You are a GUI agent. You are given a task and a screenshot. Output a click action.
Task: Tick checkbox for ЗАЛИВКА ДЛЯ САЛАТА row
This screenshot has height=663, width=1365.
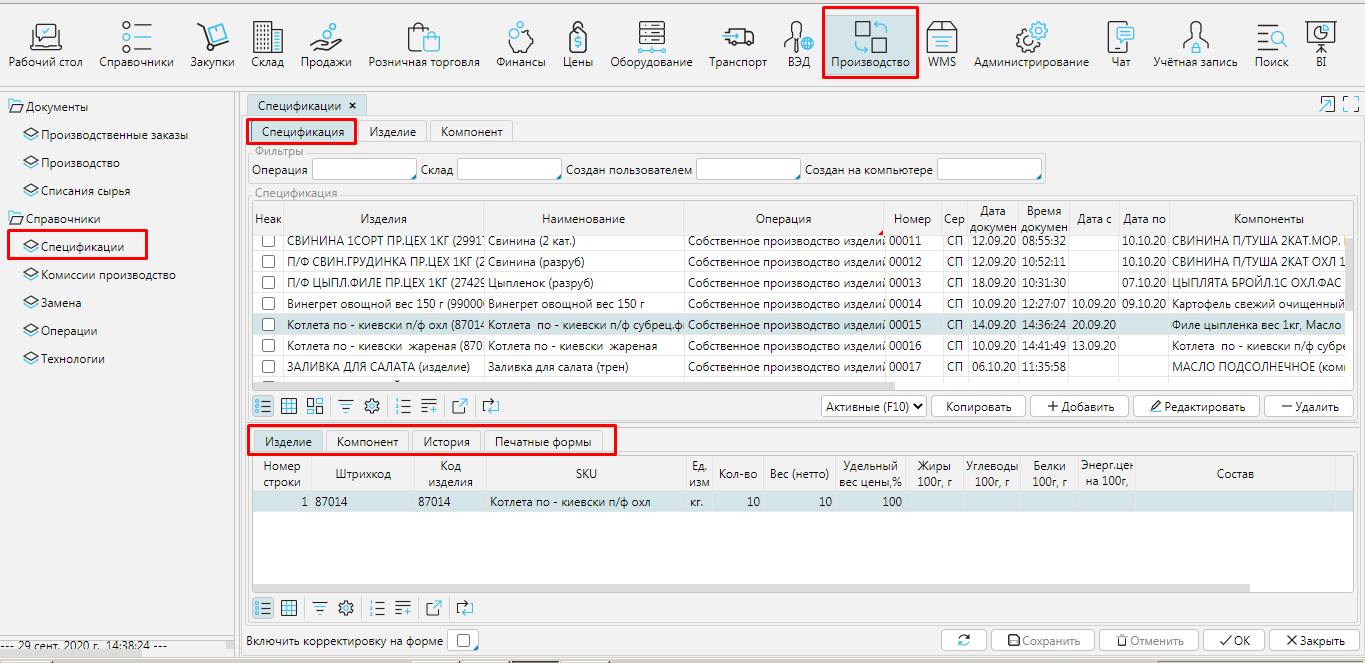point(268,367)
